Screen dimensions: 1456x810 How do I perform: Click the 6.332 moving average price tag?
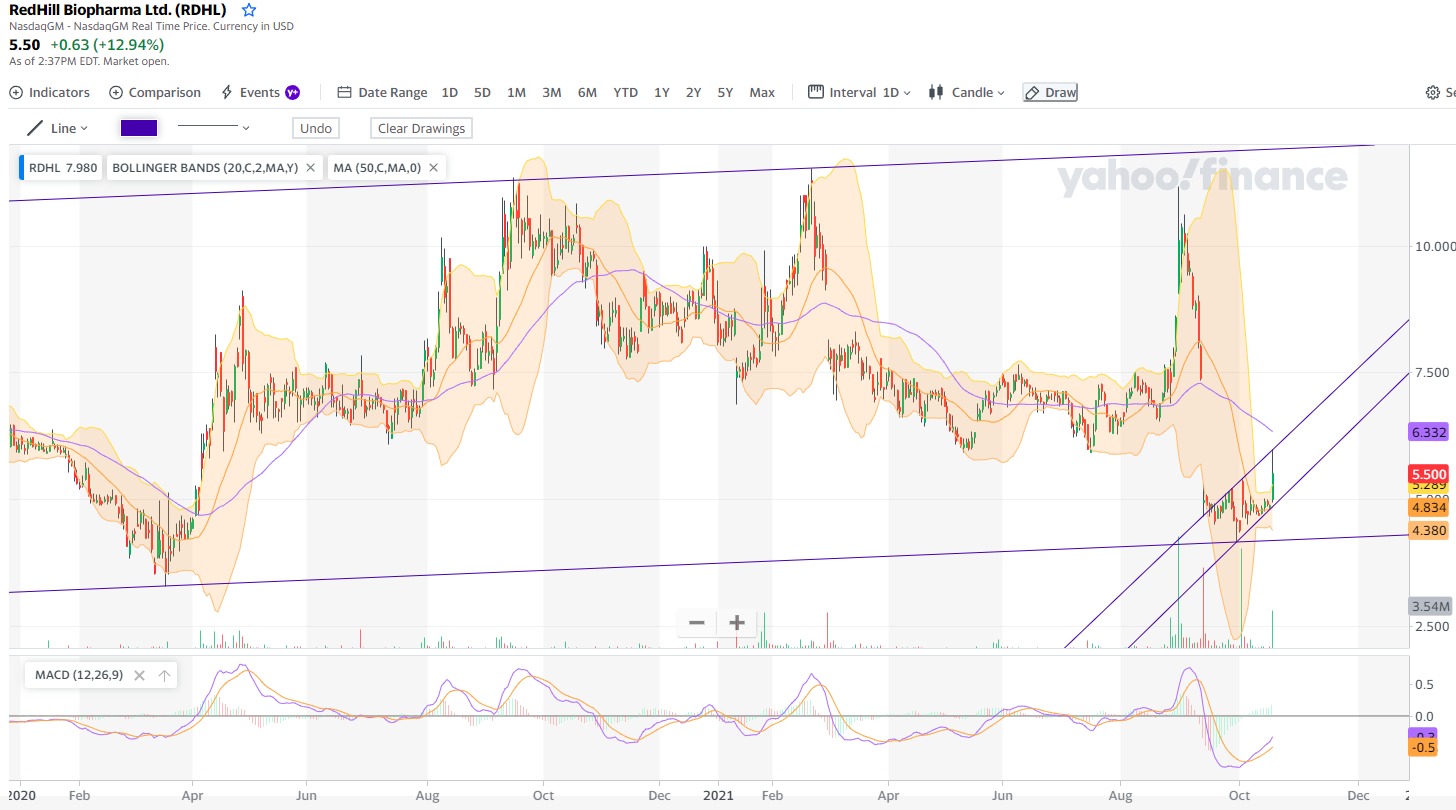pos(1428,432)
